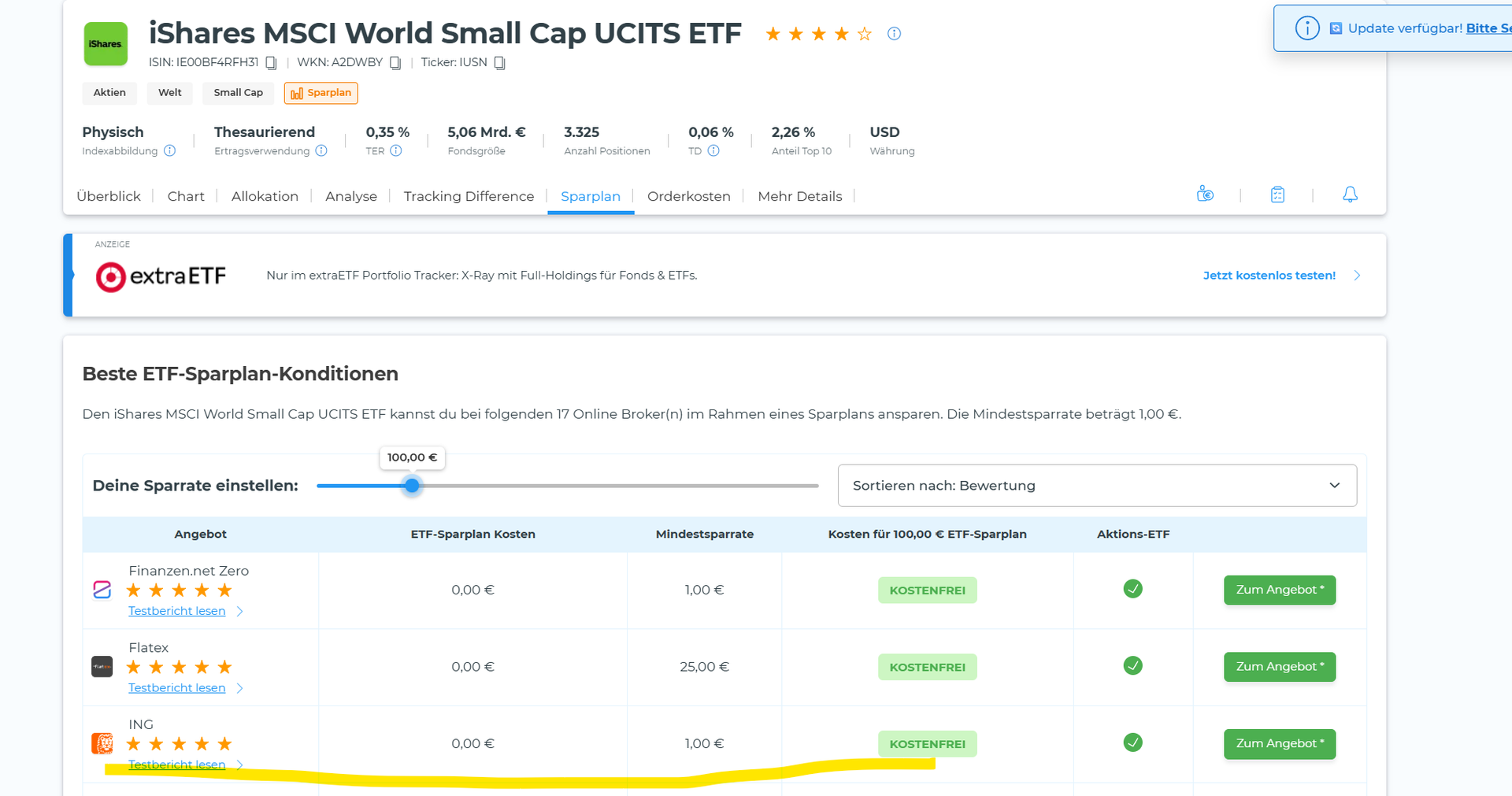This screenshot has height=796, width=1512.
Task: Click the info icon in update notification
Action: pos(1307,28)
